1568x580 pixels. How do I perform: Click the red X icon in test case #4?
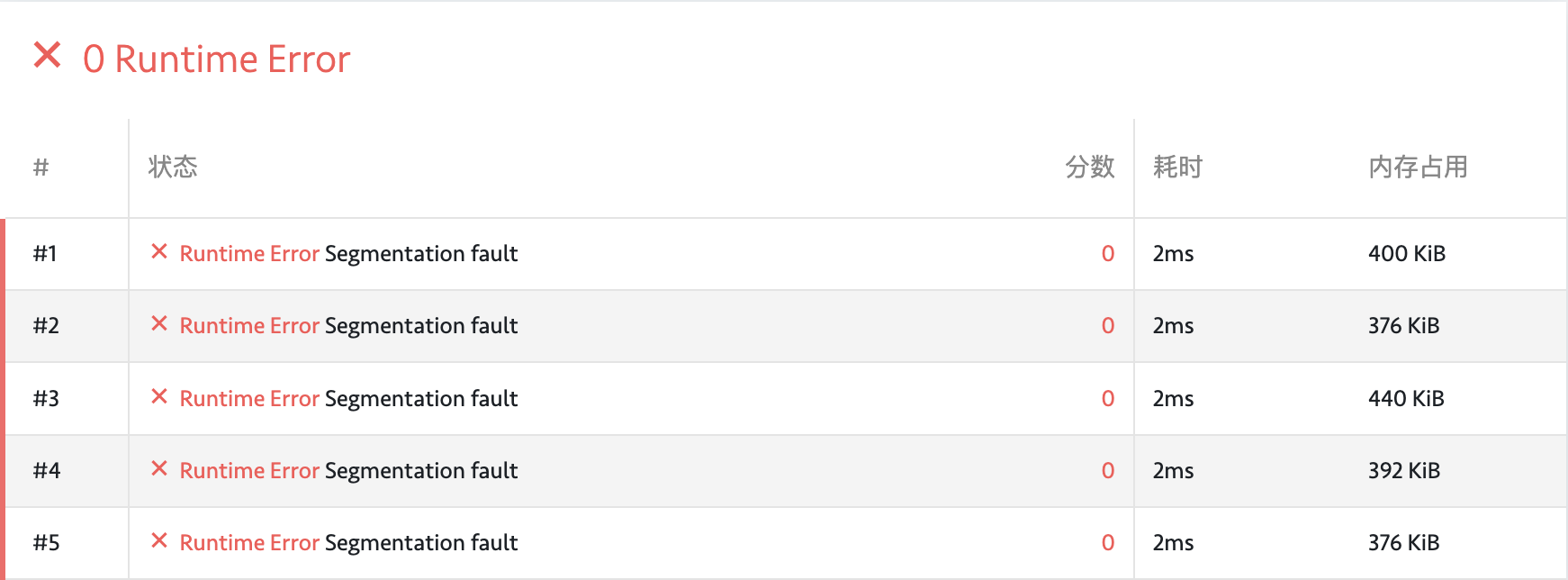pyautogui.click(x=159, y=468)
